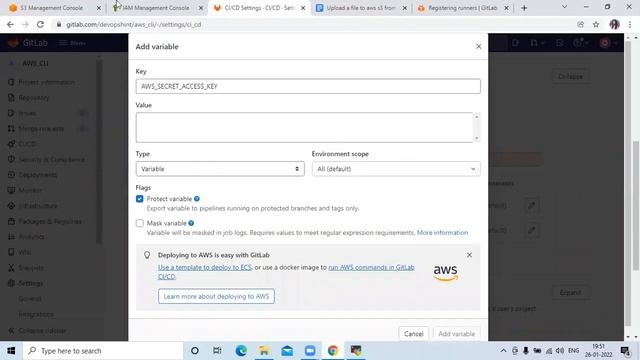Enable the Mask variable checkbox

coord(140,223)
